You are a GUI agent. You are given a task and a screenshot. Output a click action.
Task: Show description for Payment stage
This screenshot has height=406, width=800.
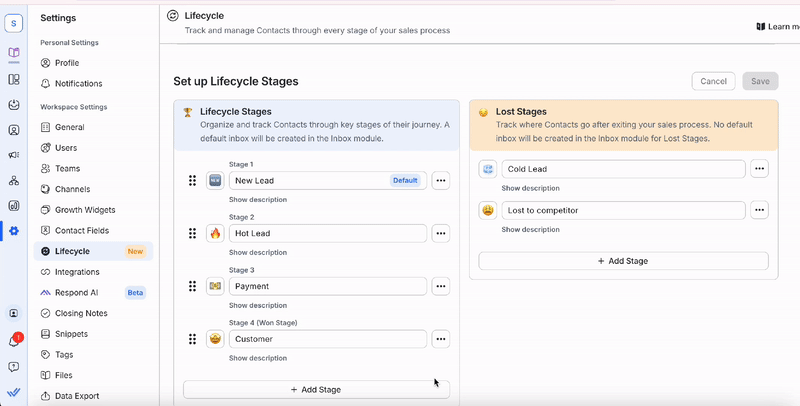tap(258, 305)
